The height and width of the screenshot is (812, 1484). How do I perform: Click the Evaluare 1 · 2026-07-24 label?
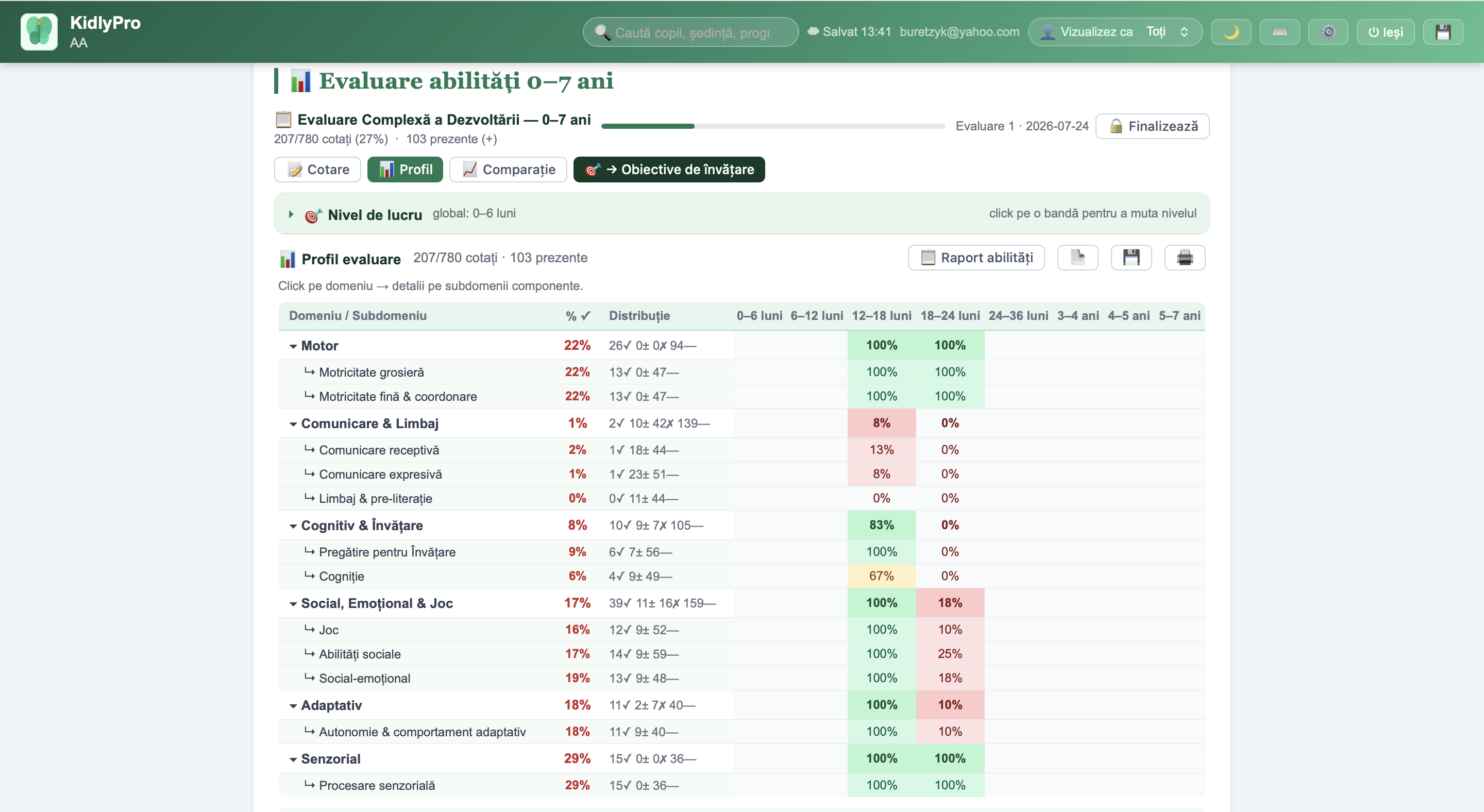[1022, 126]
